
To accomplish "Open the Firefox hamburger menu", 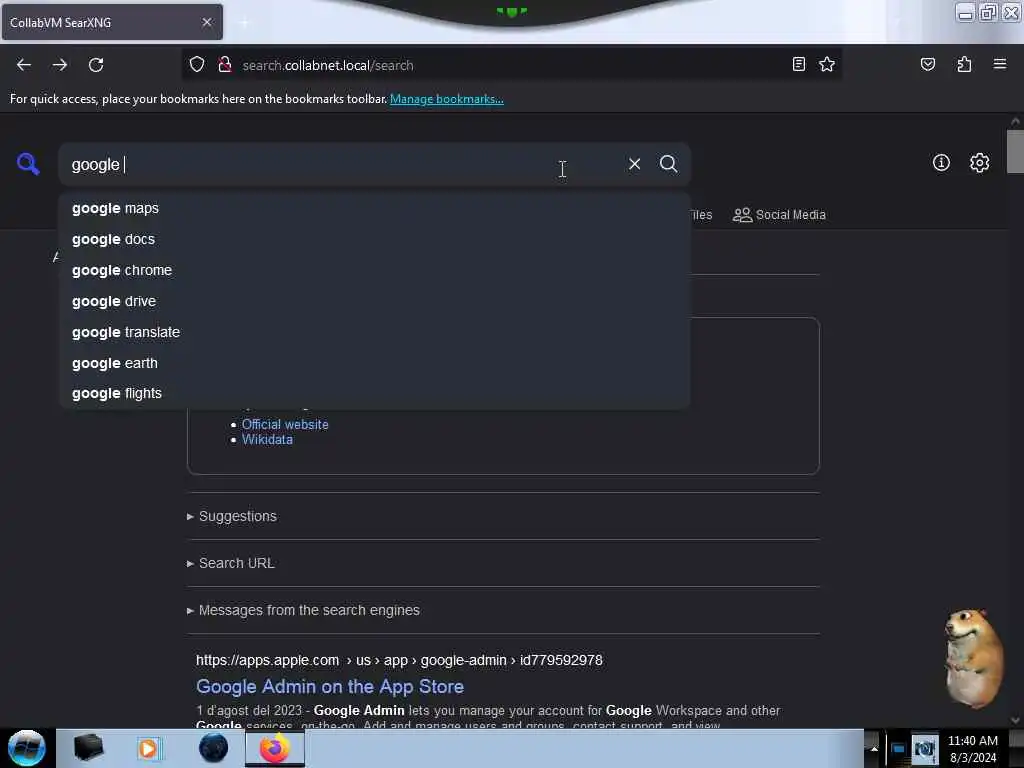I will (999, 64).
